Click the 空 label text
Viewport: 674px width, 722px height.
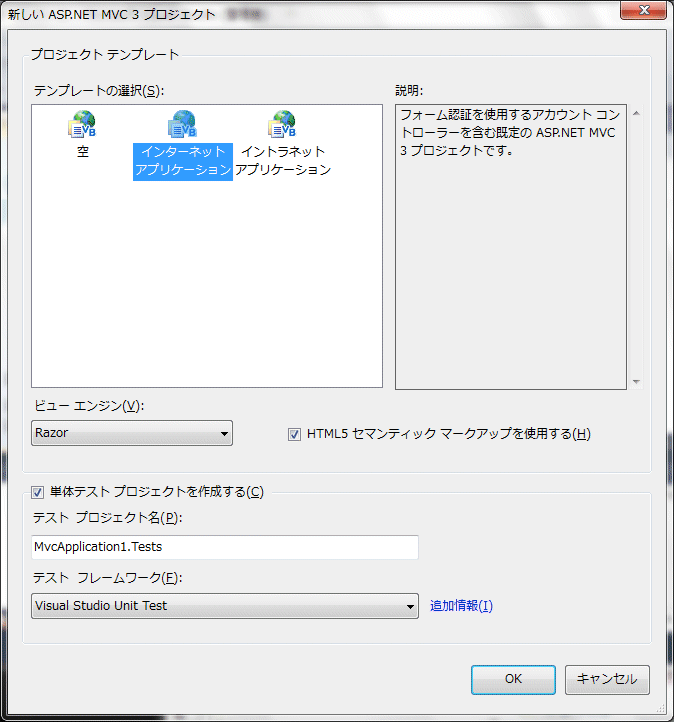pyautogui.click(x=83, y=151)
